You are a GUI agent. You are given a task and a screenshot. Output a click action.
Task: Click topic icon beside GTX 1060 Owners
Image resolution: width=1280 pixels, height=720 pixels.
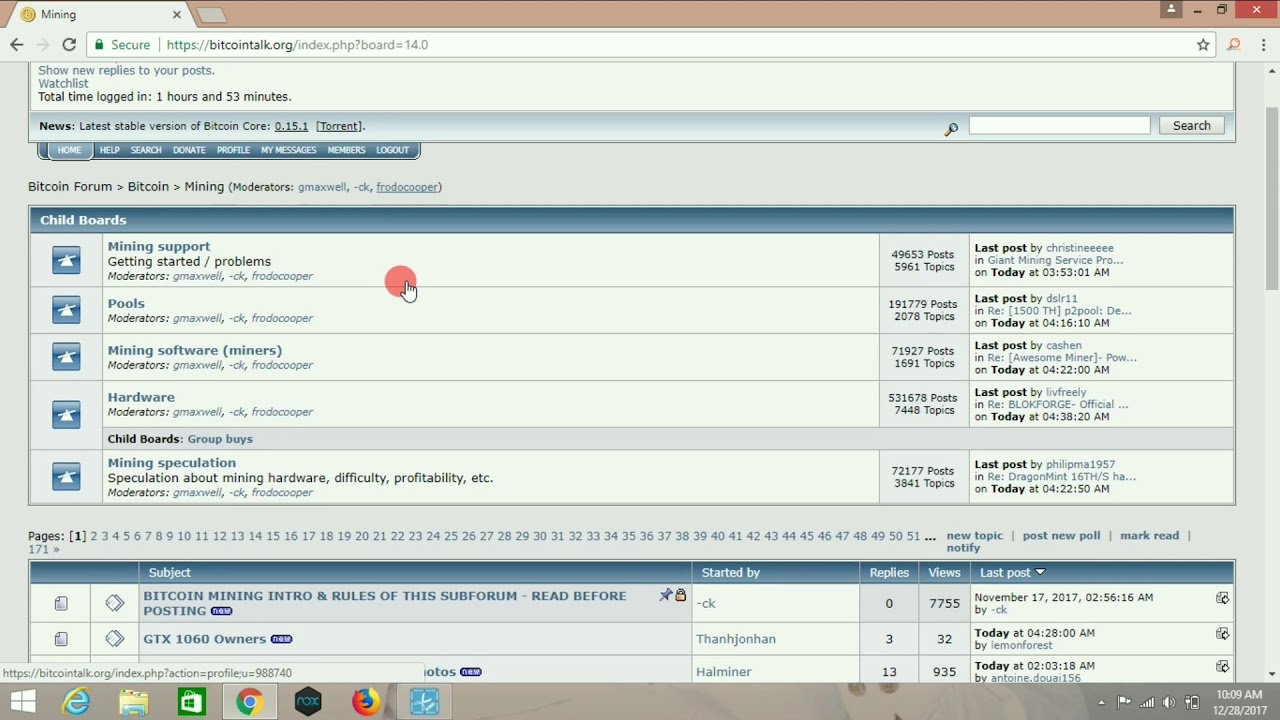coord(115,638)
